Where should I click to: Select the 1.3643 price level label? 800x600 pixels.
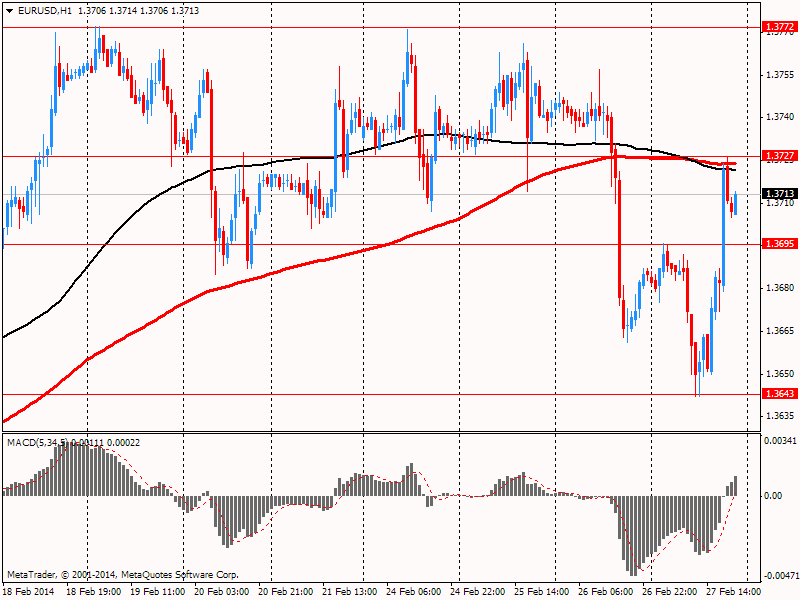(x=779, y=393)
